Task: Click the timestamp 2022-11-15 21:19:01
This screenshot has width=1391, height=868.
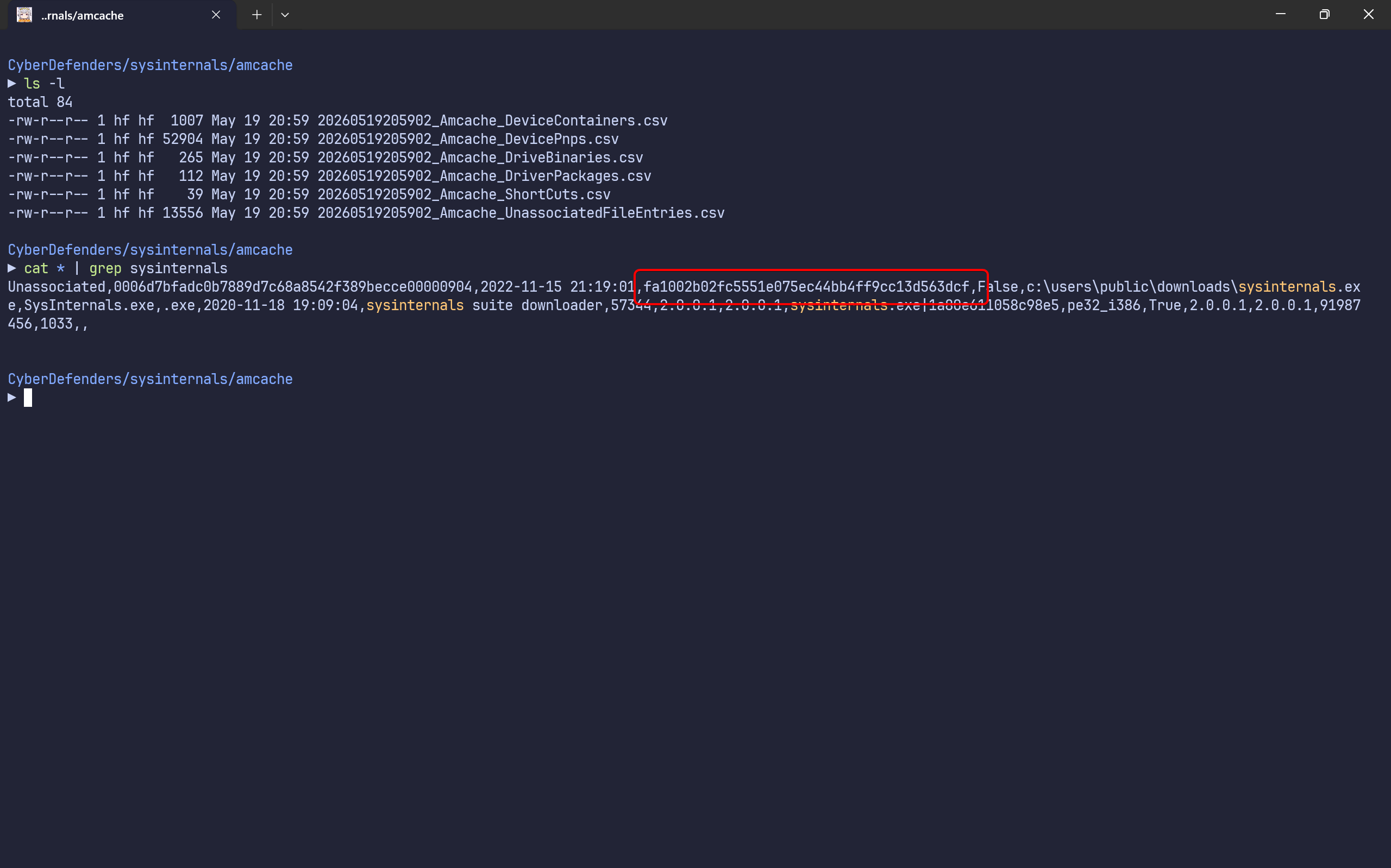Action: pos(557,287)
